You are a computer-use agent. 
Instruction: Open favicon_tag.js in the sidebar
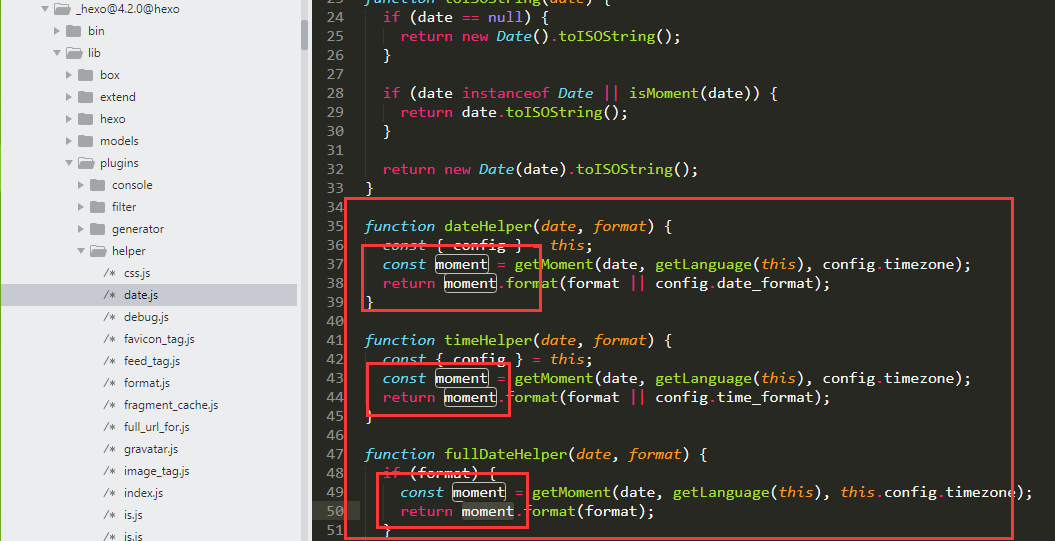tap(159, 339)
